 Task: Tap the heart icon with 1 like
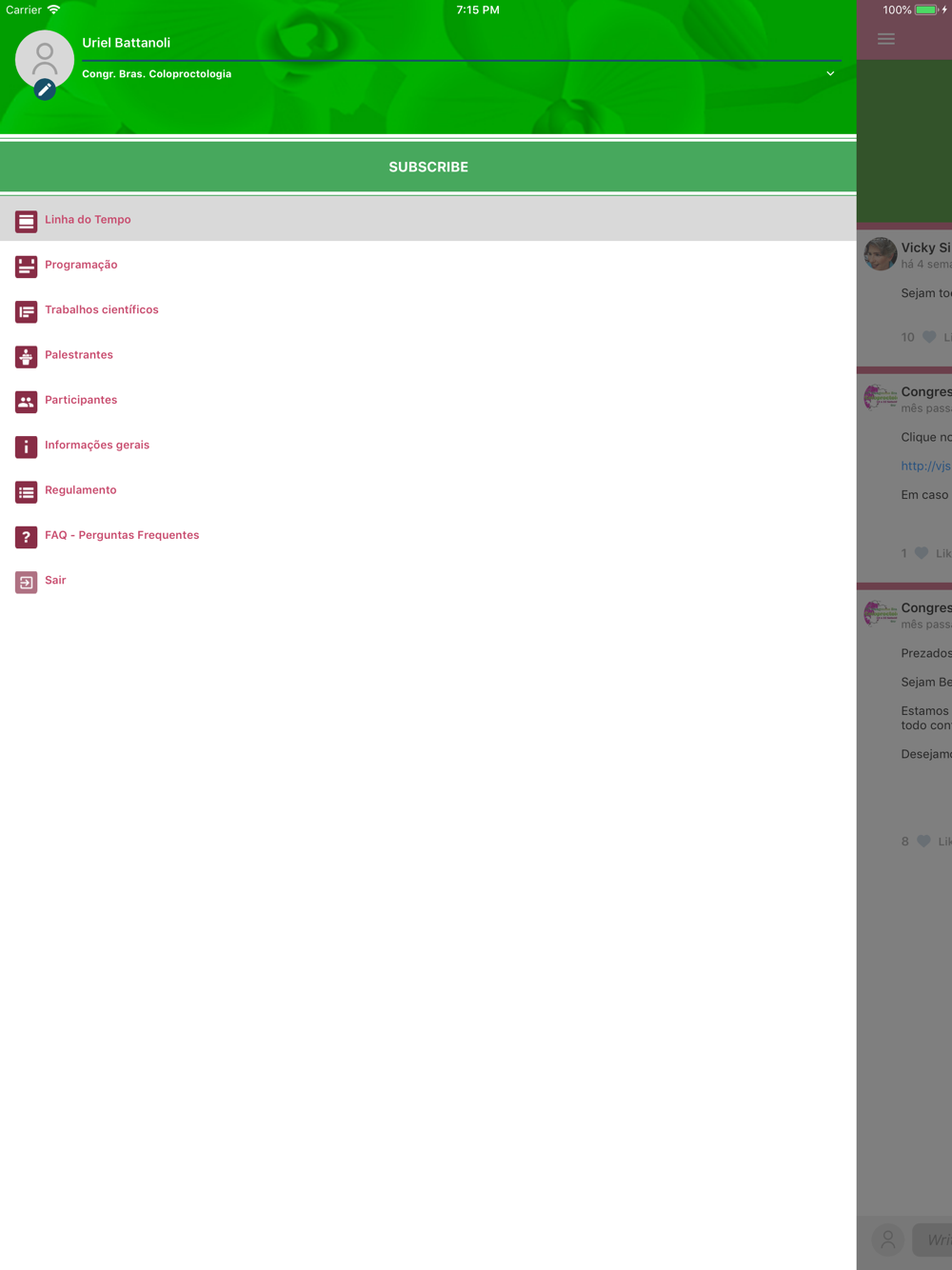[x=922, y=553]
